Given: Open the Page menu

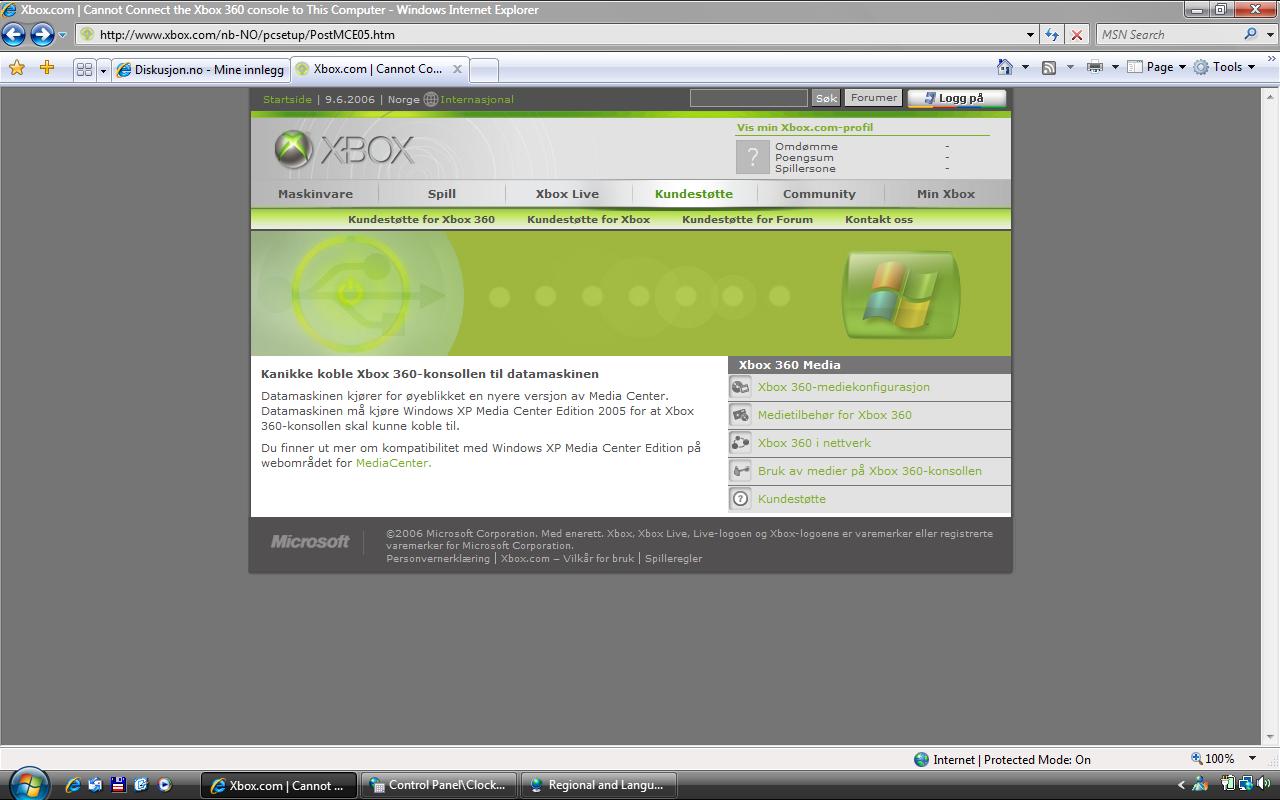Looking at the screenshot, I should pyautogui.click(x=1156, y=67).
